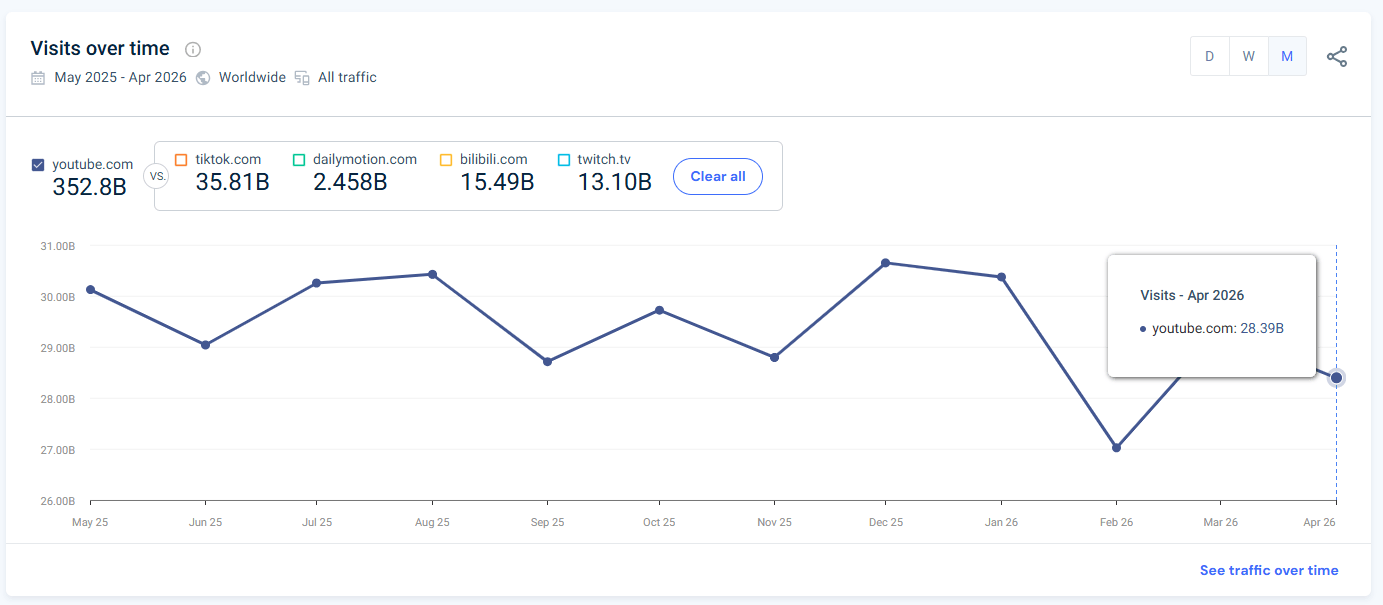Viewport: 1383px width, 605px height.
Task: Click the Worldwide region label
Action: pos(252,78)
